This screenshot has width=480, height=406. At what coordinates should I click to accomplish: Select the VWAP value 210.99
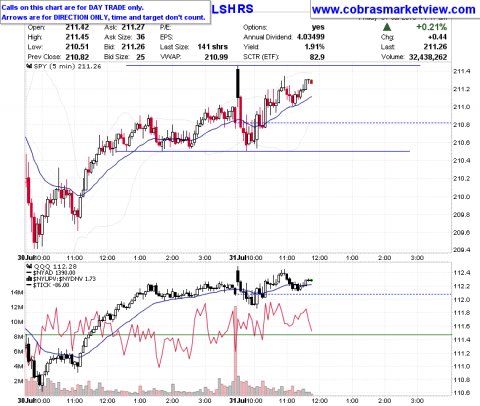pos(216,57)
